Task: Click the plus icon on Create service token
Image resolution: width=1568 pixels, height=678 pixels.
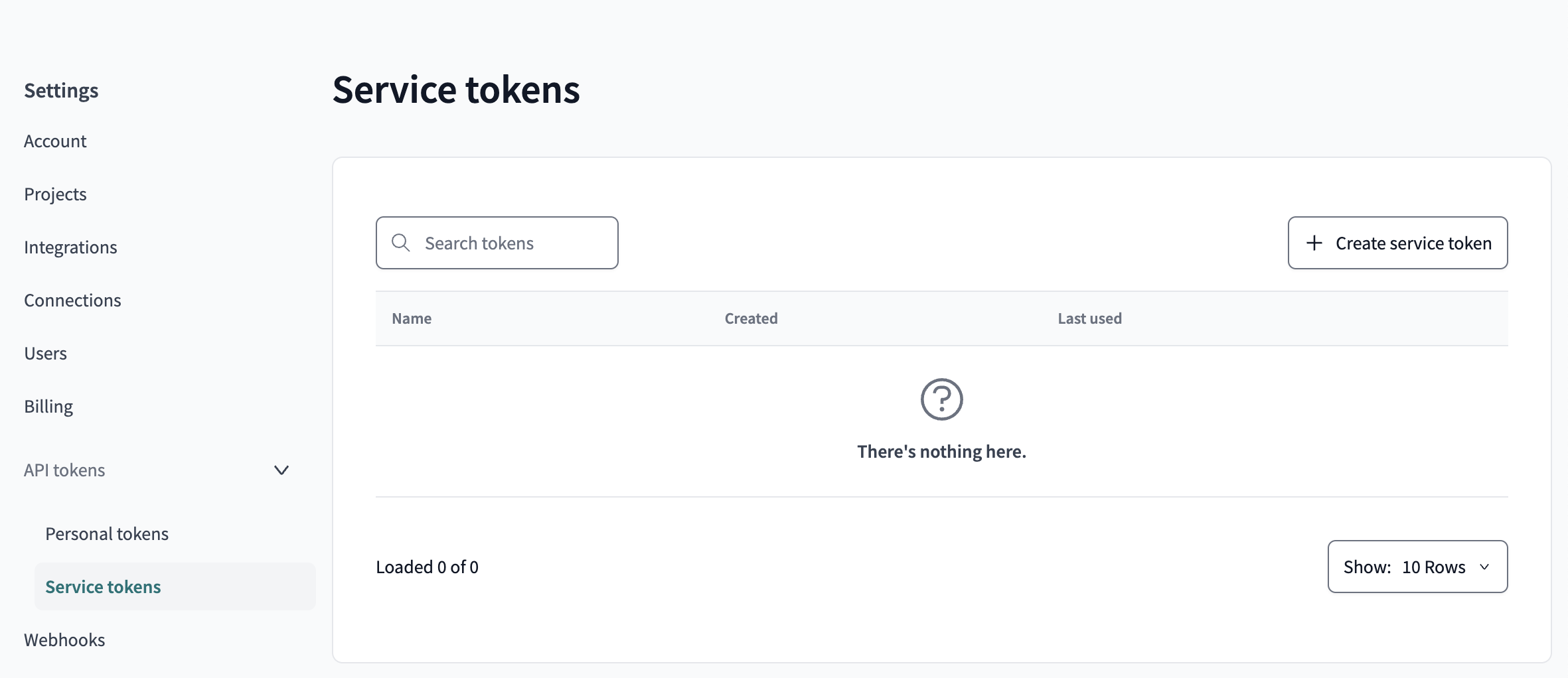Action: [1313, 243]
